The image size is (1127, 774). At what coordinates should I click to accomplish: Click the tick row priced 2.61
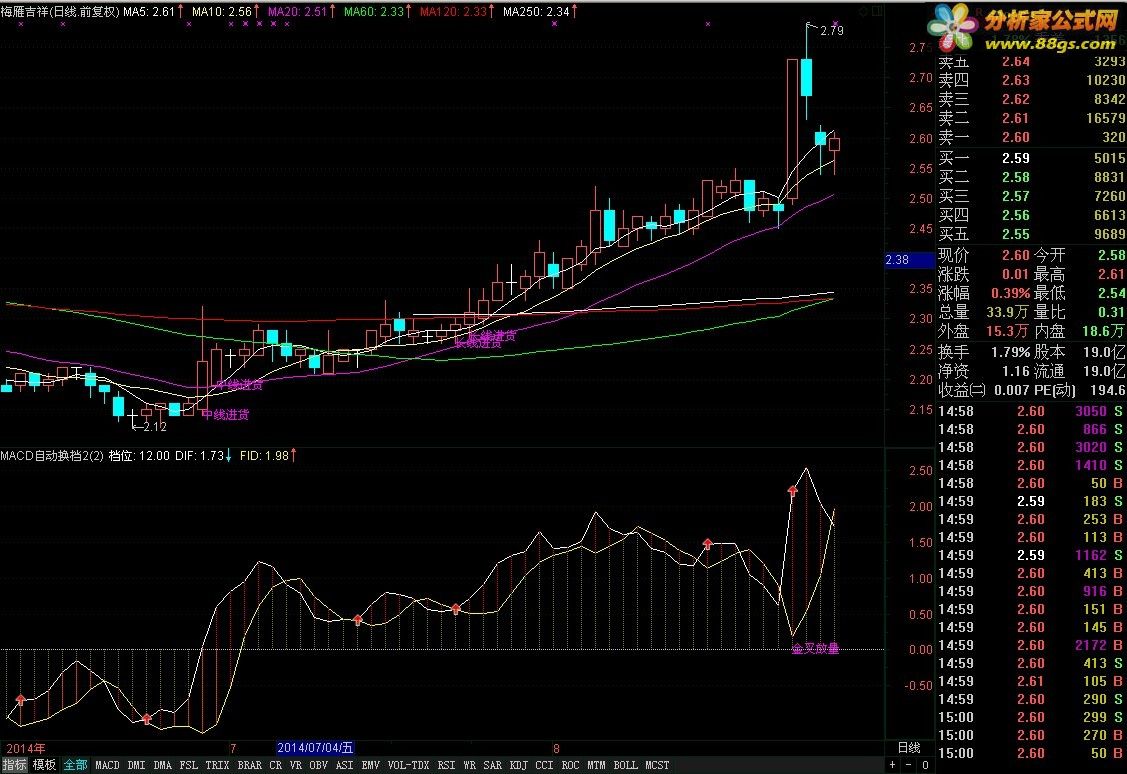(x=1031, y=681)
